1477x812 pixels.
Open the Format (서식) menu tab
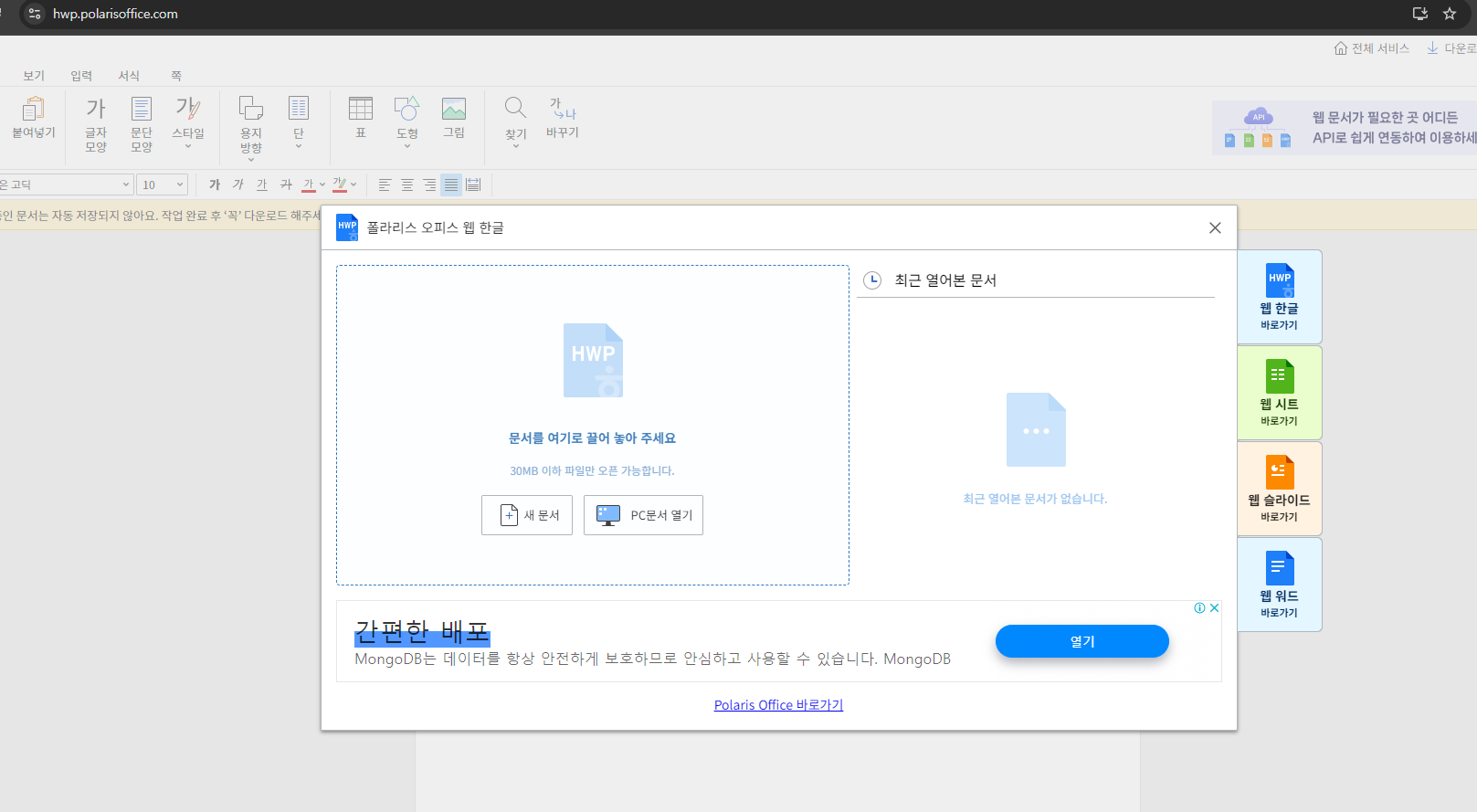(x=129, y=76)
